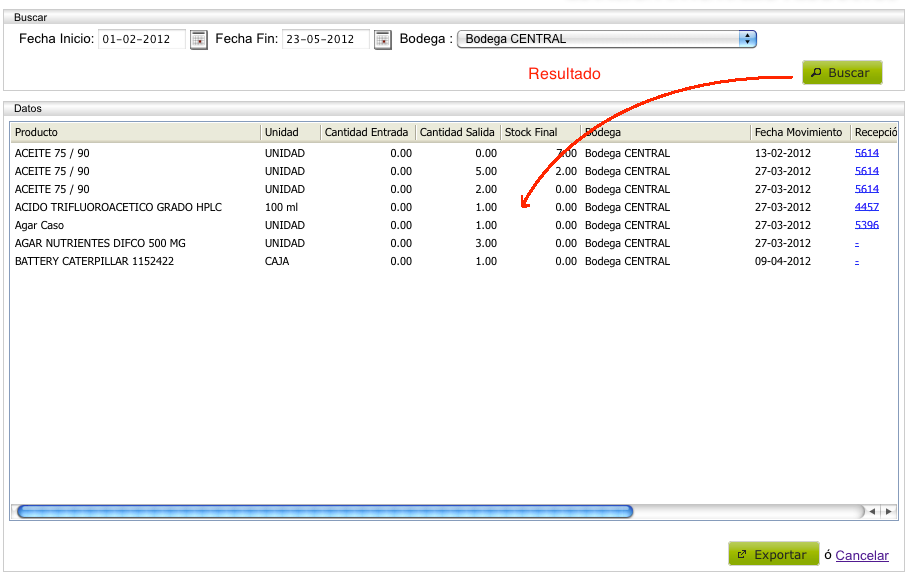Image resolution: width=909 pixels, height=574 pixels.
Task: Open the Fecha Fin calendar picker
Action: (383, 39)
